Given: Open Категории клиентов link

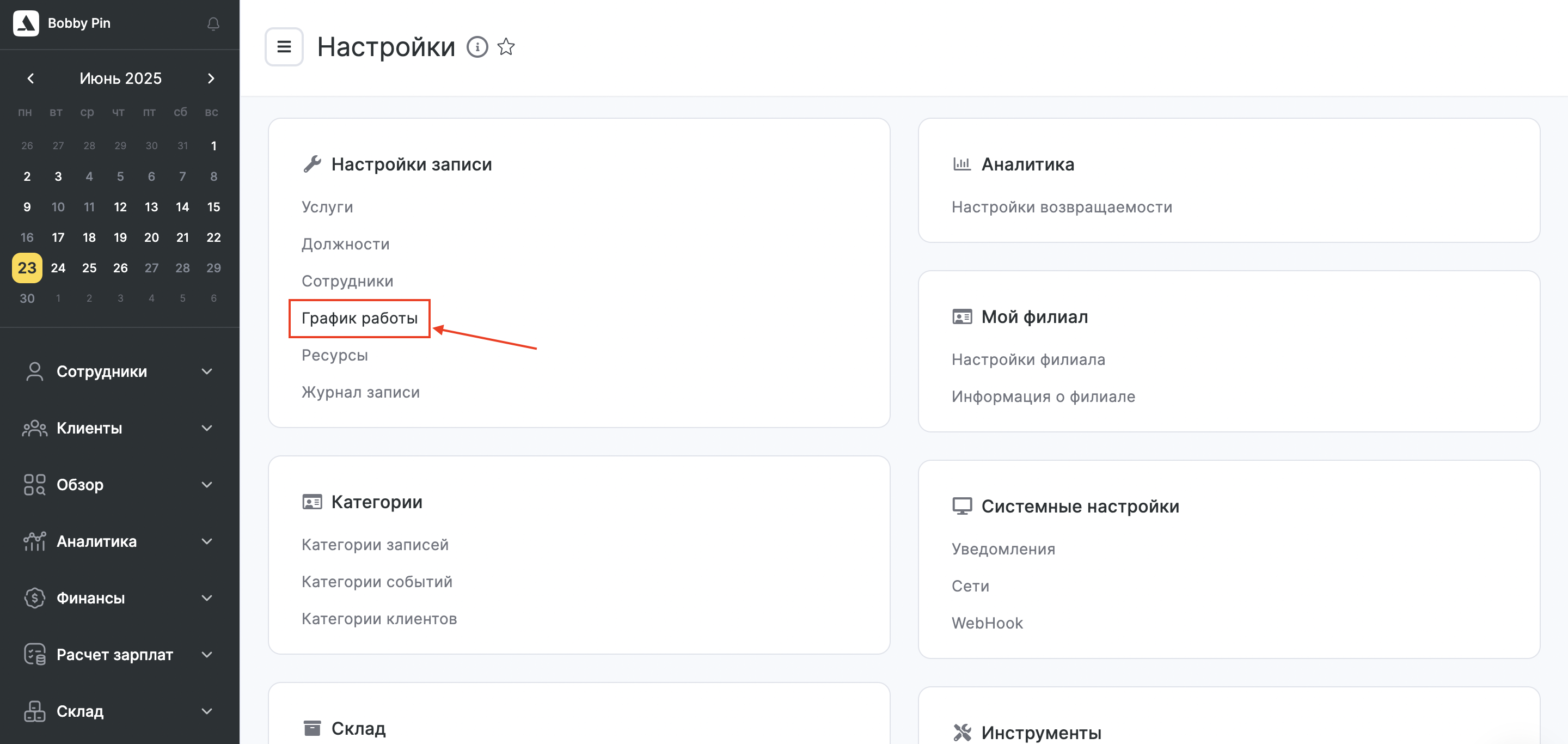Looking at the screenshot, I should coord(378,619).
